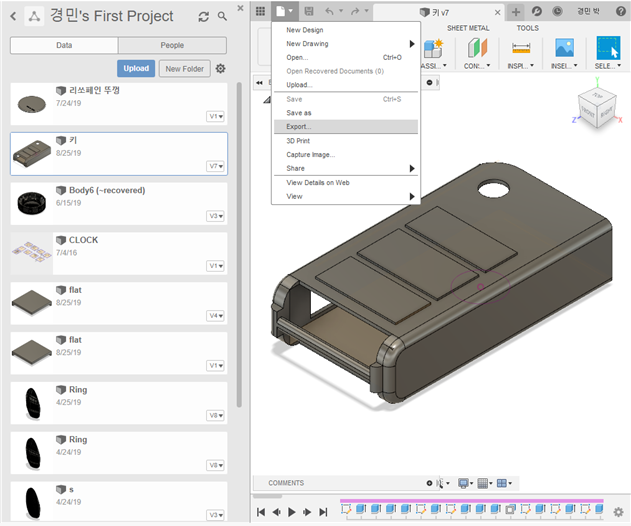631x526 pixels.
Task: Switch to TOOLS ribbon tab
Action: pos(527,28)
